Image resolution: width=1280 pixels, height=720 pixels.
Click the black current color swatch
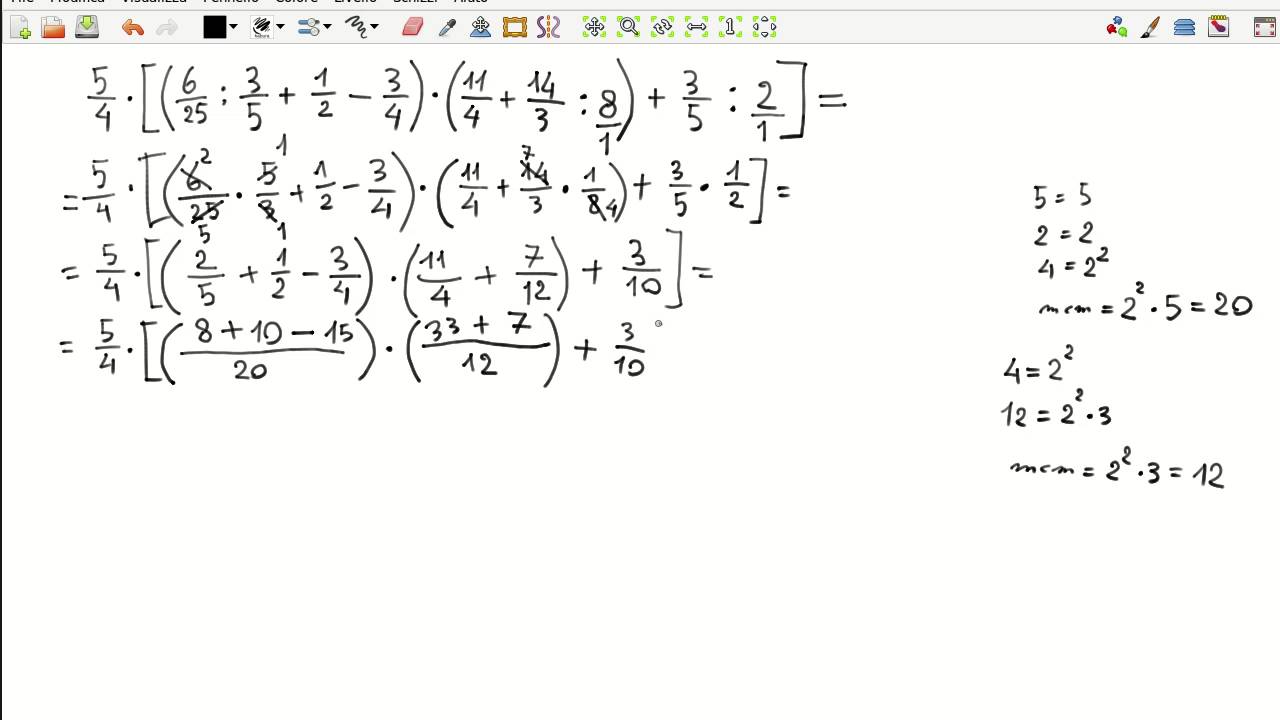coord(214,27)
